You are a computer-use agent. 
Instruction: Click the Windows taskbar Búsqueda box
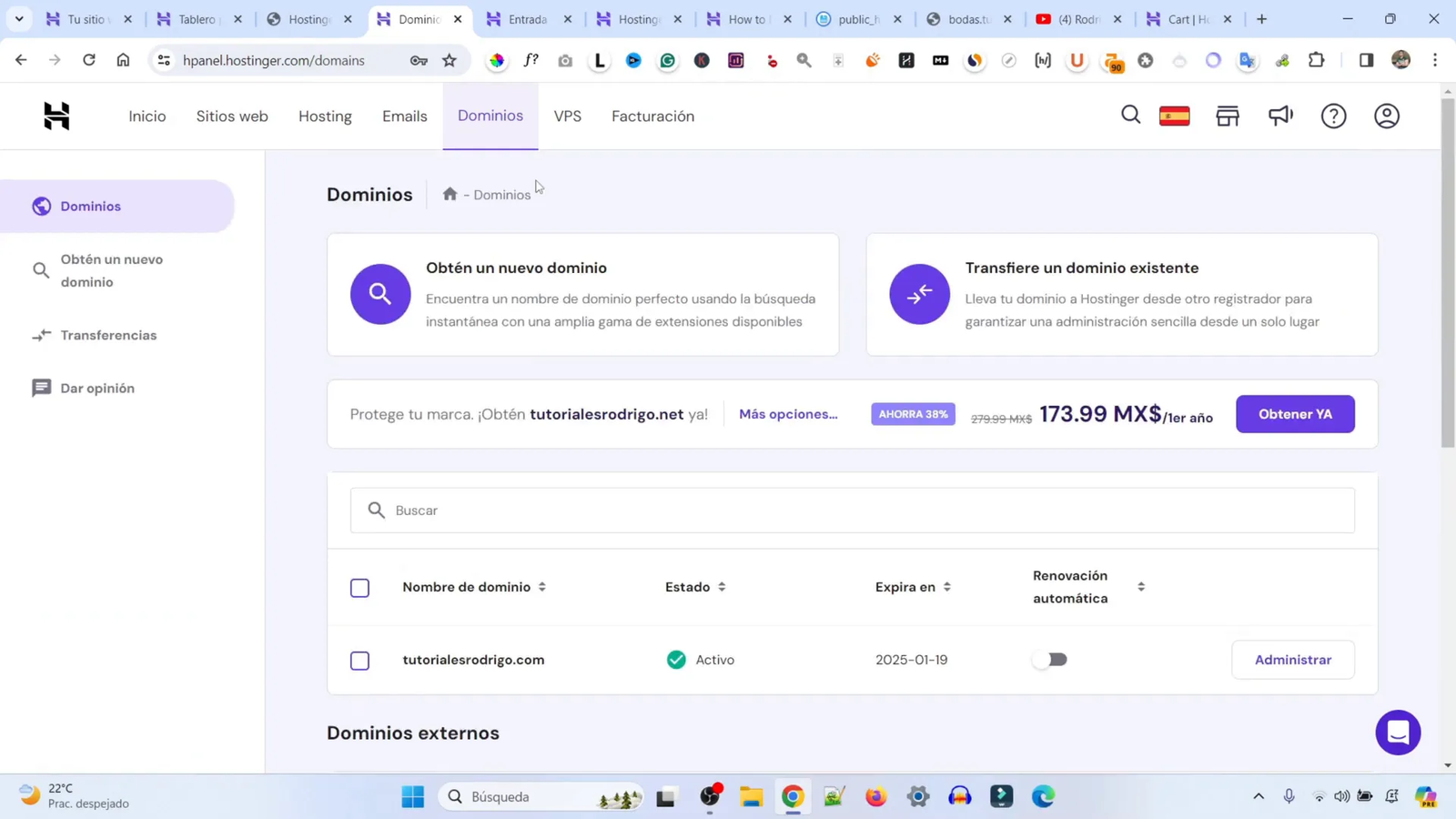point(541,797)
